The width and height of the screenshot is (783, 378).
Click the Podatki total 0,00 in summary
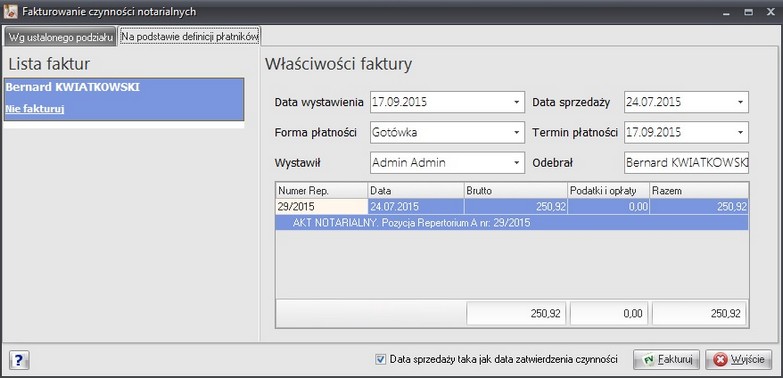click(609, 314)
